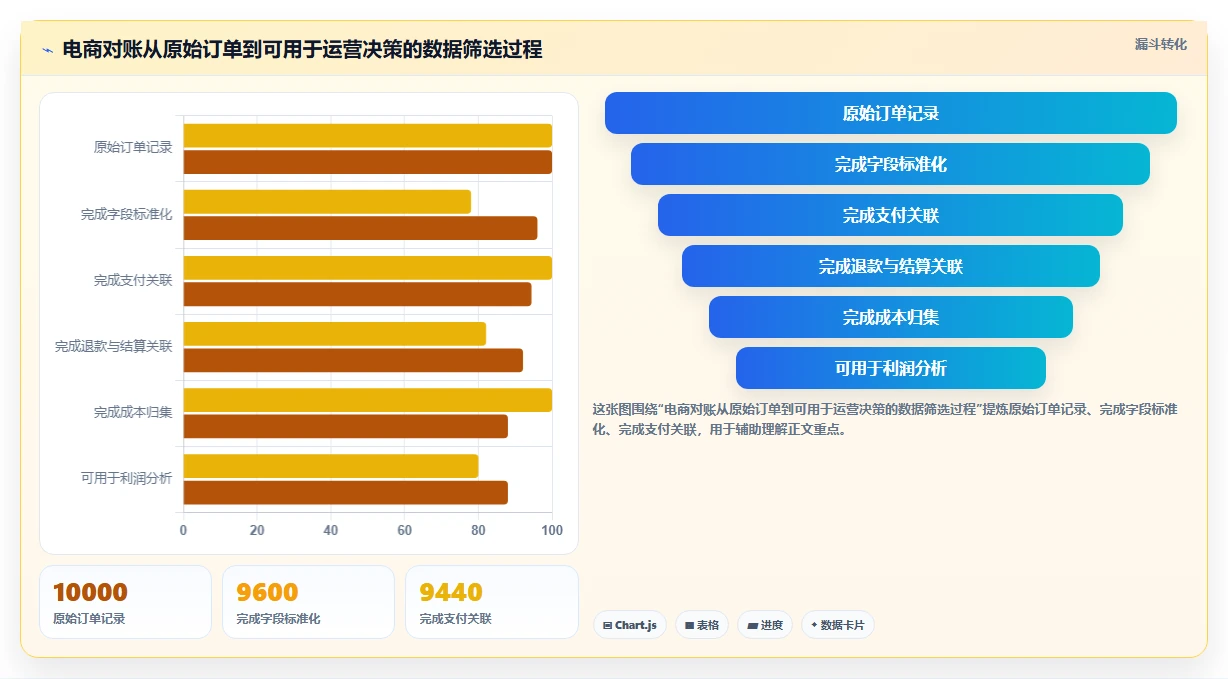The height and width of the screenshot is (679, 1228).
Task: Click the yellow bar for 完成支付关联
Action: pyautogui.click(x=367, y=268)
